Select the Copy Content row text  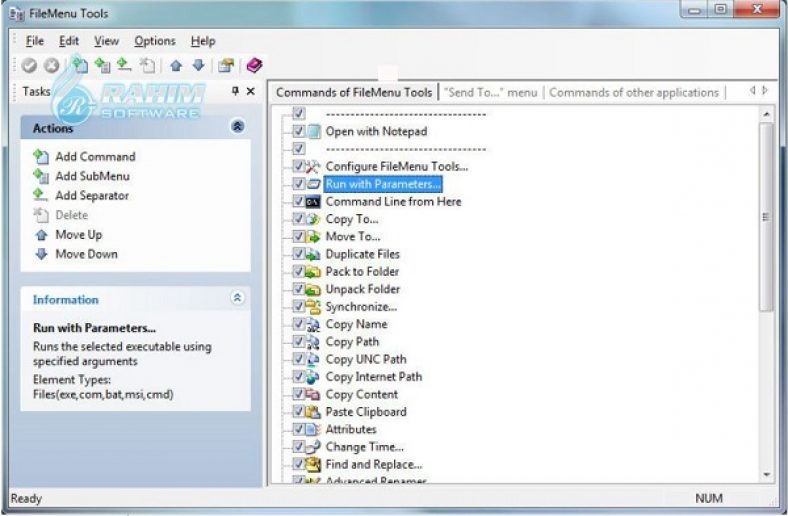pos(362,394)
